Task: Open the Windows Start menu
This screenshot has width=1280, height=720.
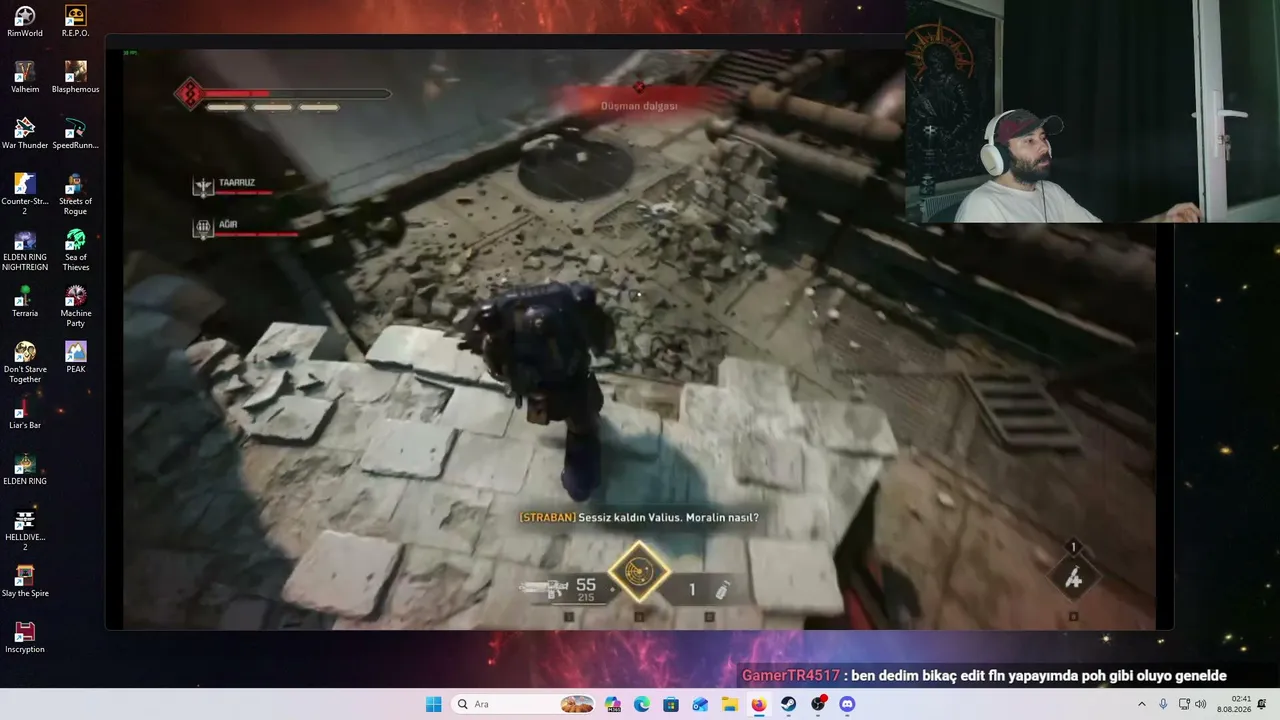Action: (433, 704)
